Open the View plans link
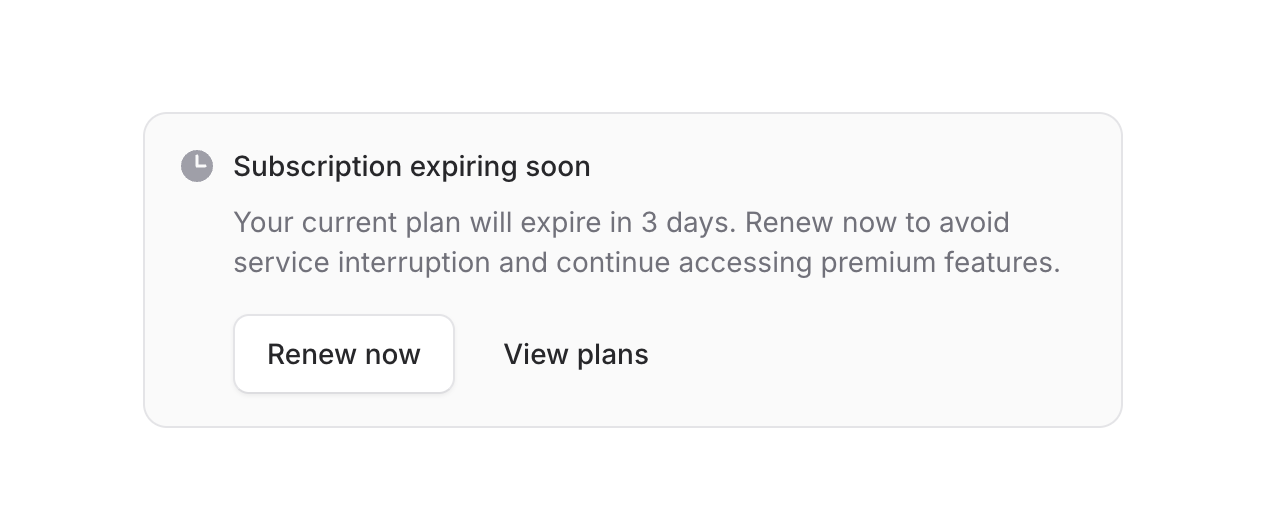 tap(576, 354)
